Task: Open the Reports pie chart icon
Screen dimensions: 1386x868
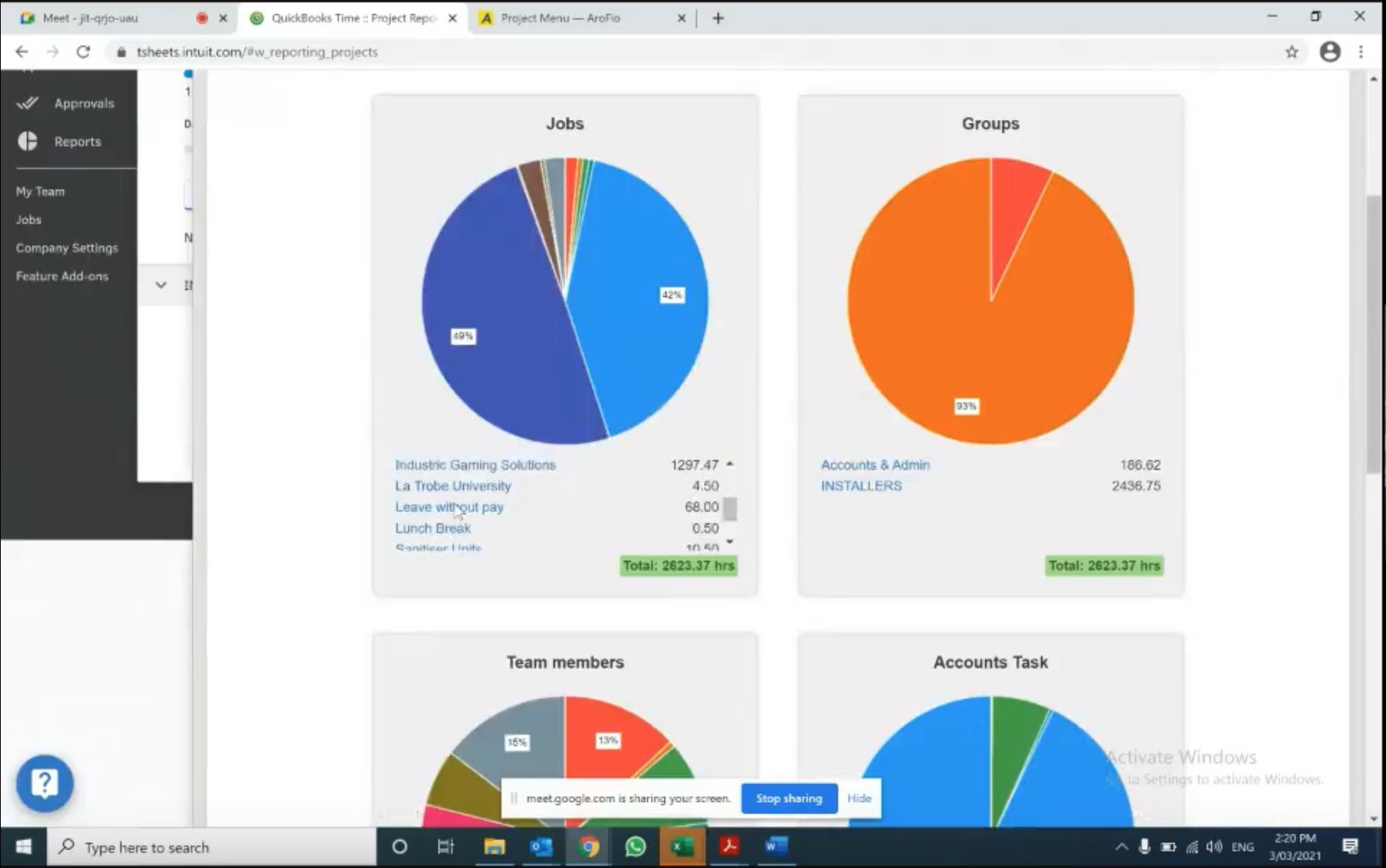Action: coord(28,141)
